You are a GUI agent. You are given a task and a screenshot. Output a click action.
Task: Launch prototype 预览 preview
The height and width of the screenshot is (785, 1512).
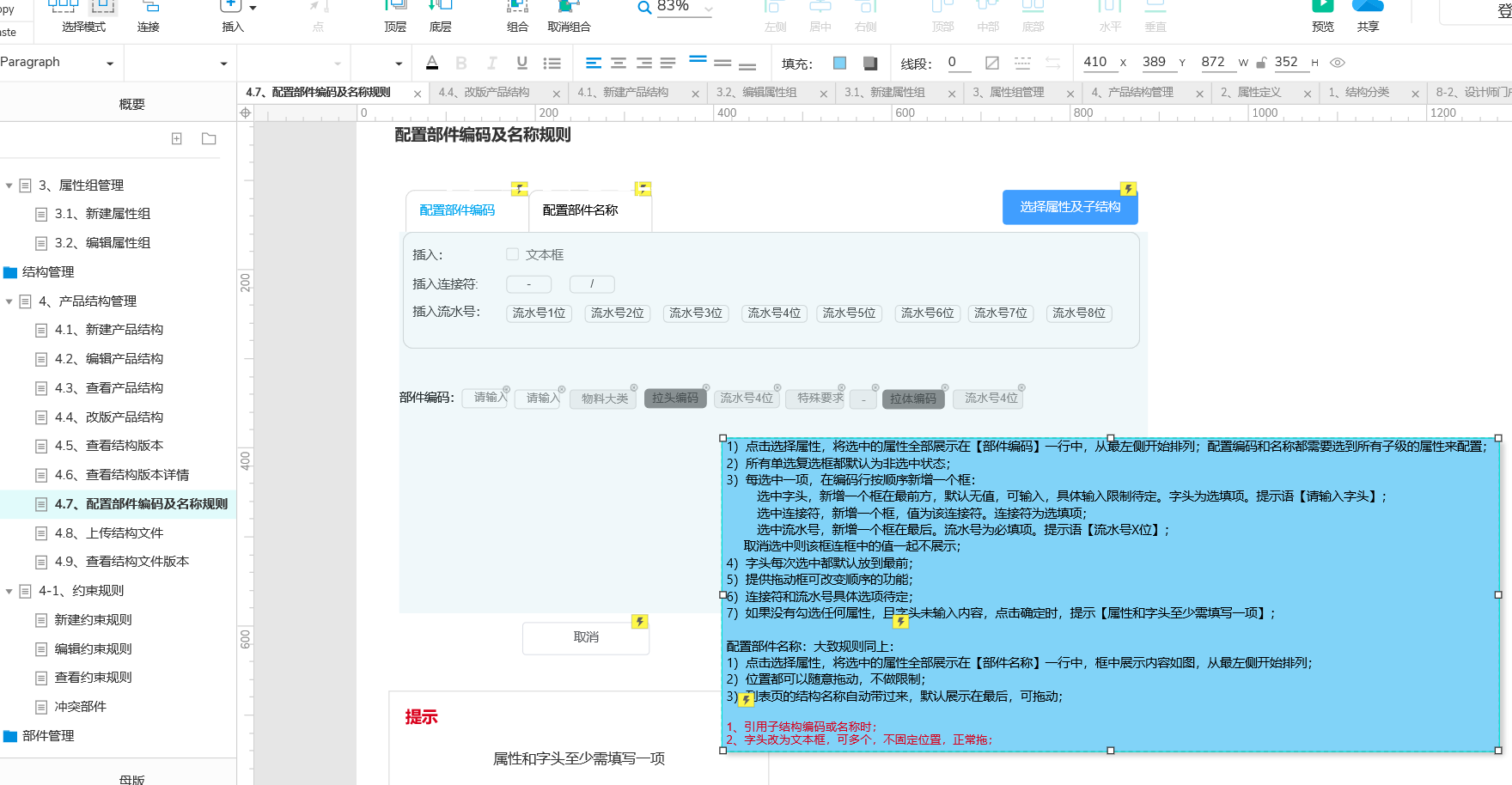pyautogui.click(x=1323, y=15)
